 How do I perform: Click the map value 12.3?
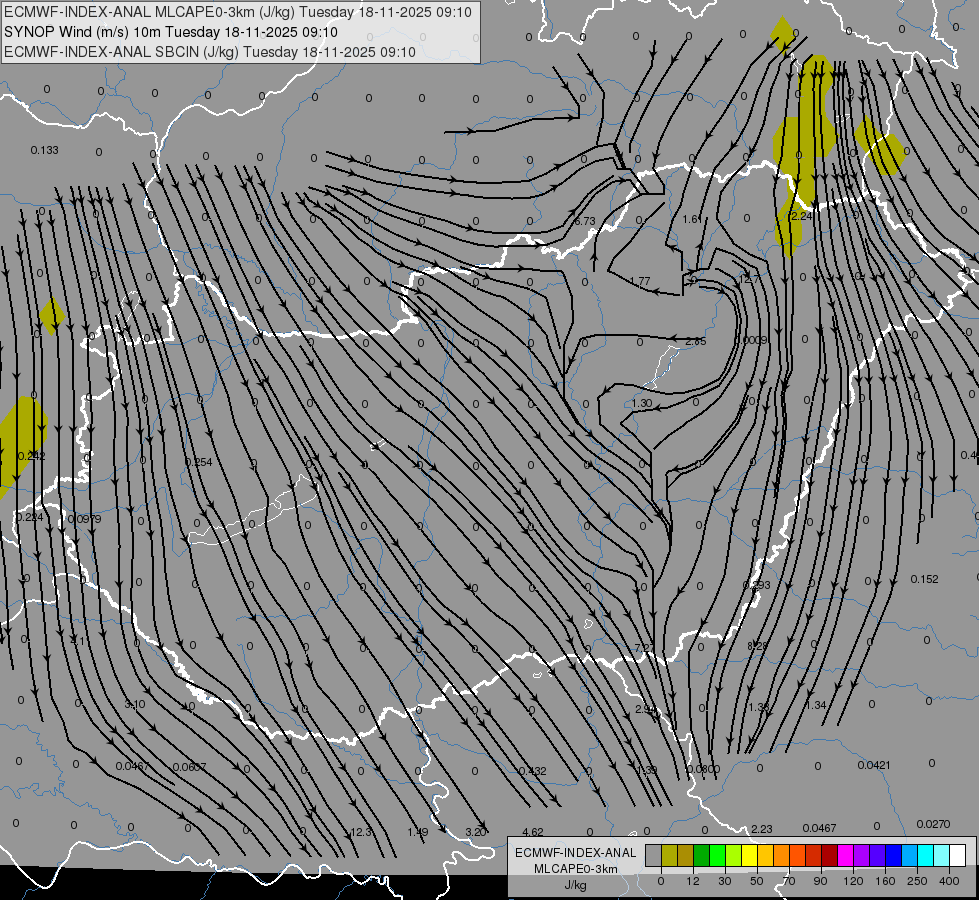(361, 832)
